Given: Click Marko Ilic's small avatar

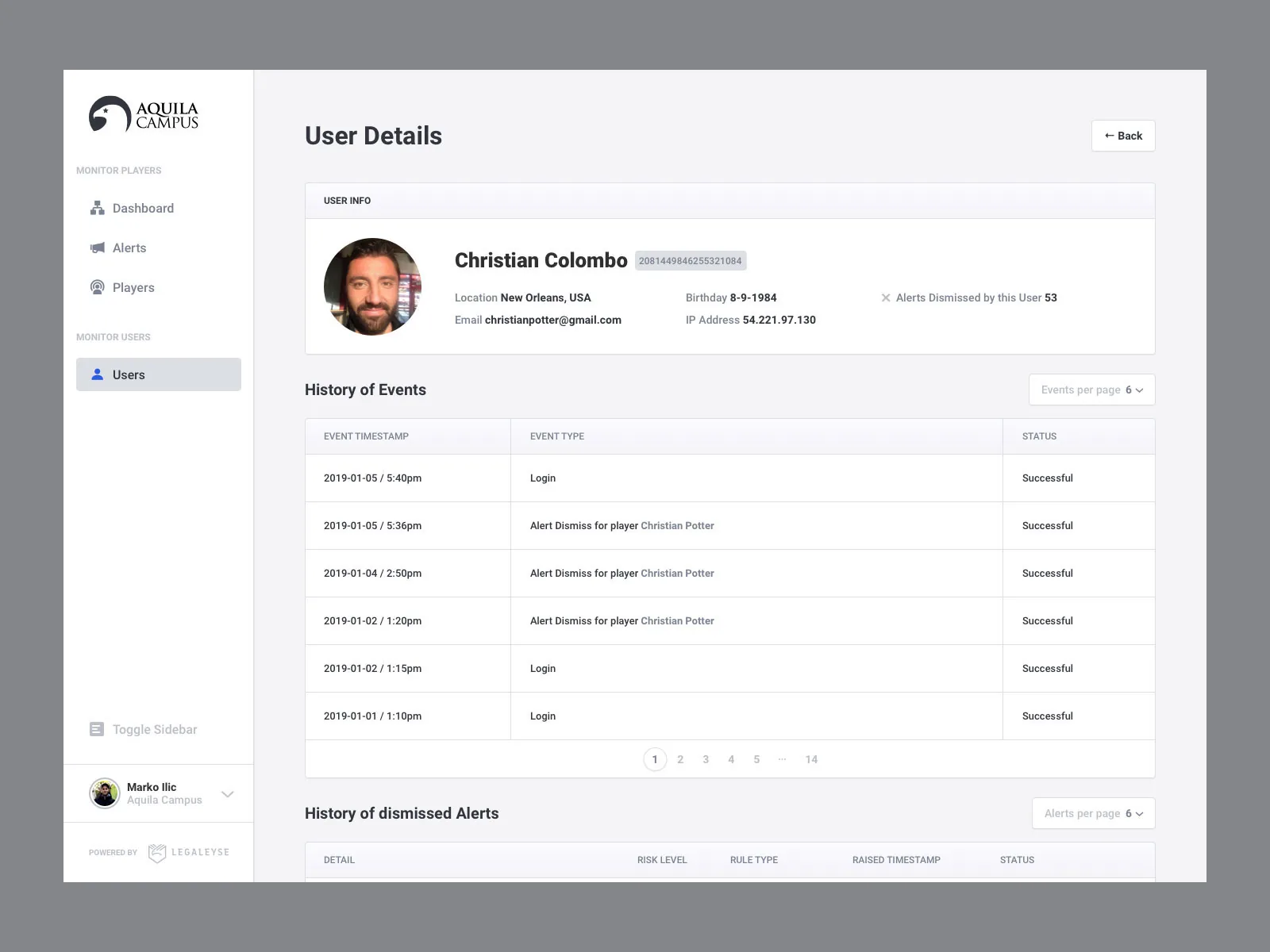Looking at the screenshot, I should point(105,793).
